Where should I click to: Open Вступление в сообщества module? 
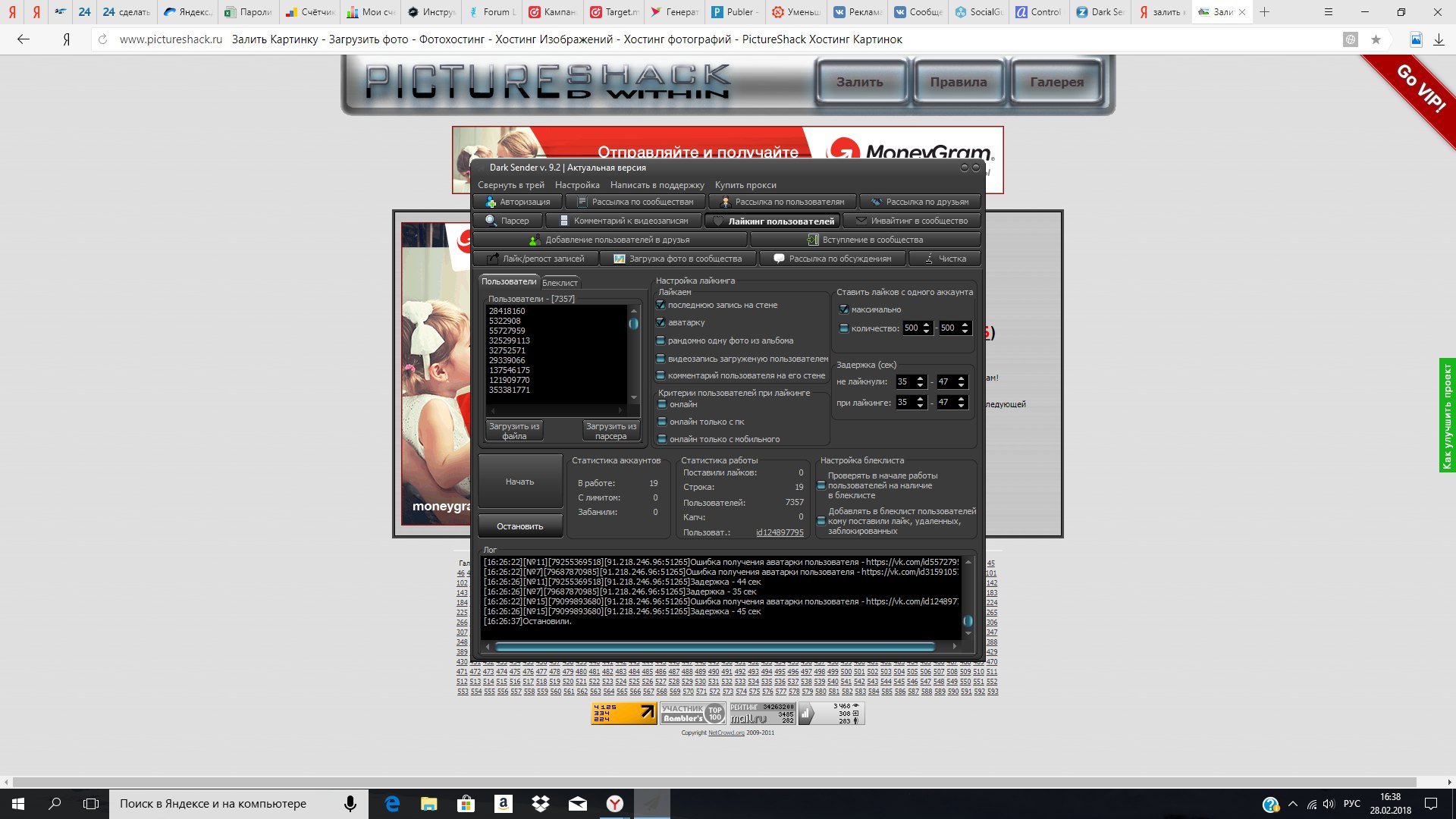click(865, 240)
